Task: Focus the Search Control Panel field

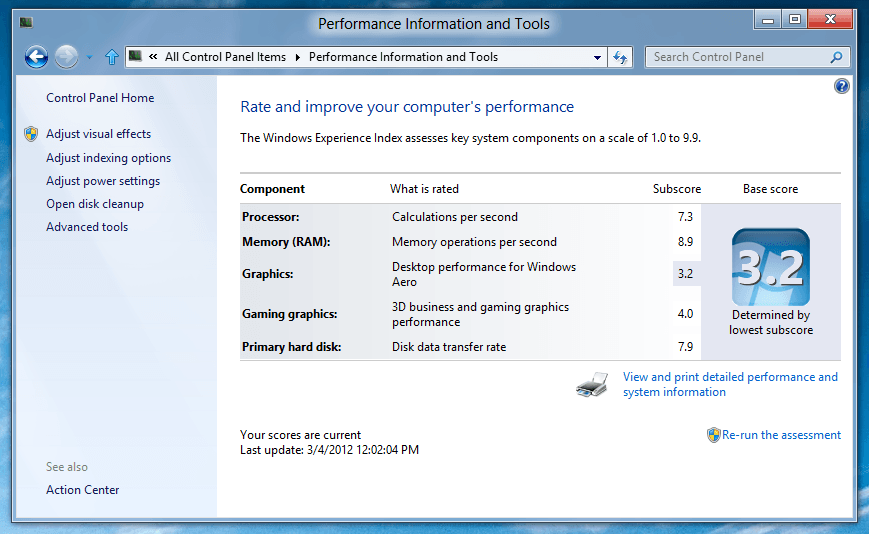Action: click(x=747, y=57)
